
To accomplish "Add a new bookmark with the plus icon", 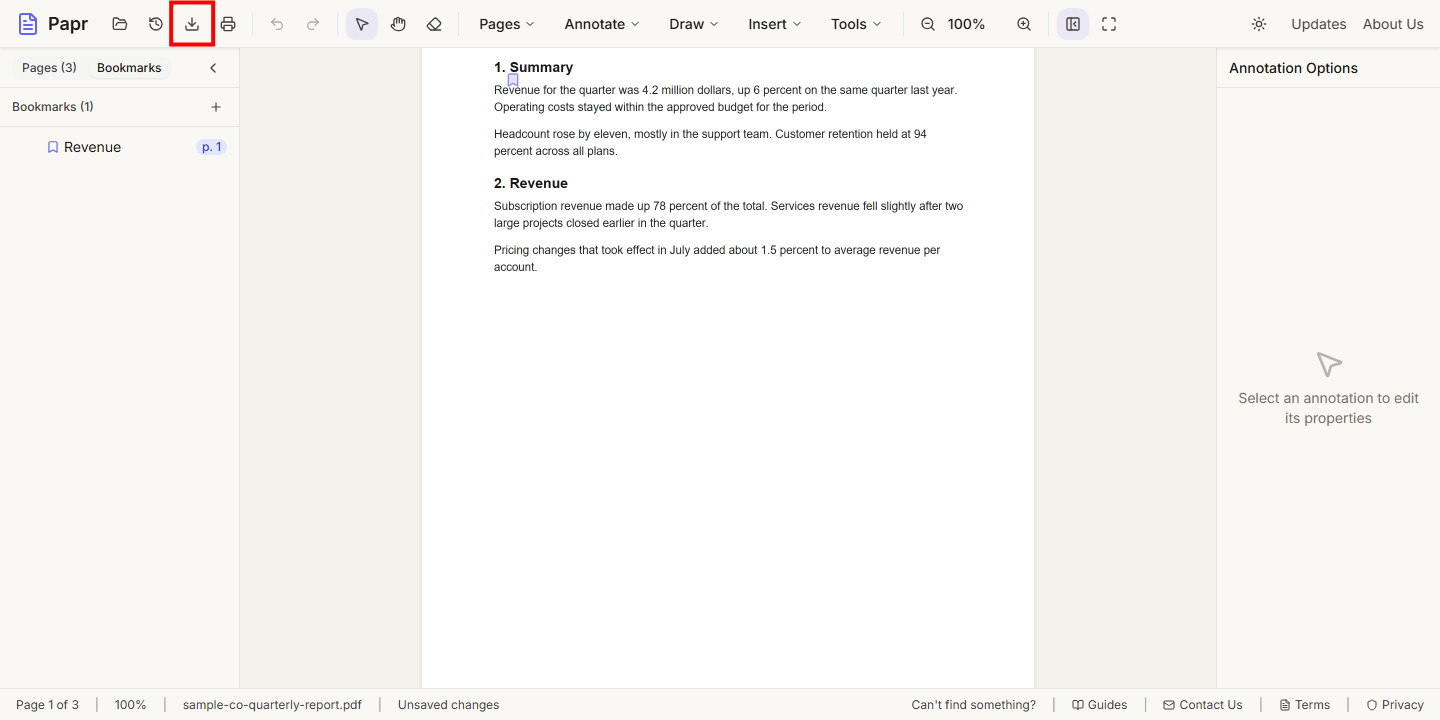I will (216, 107).
